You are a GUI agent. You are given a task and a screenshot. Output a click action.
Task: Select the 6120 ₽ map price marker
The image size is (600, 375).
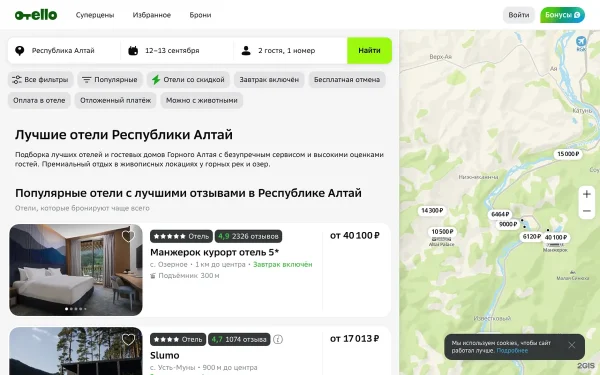pos(532,236)
